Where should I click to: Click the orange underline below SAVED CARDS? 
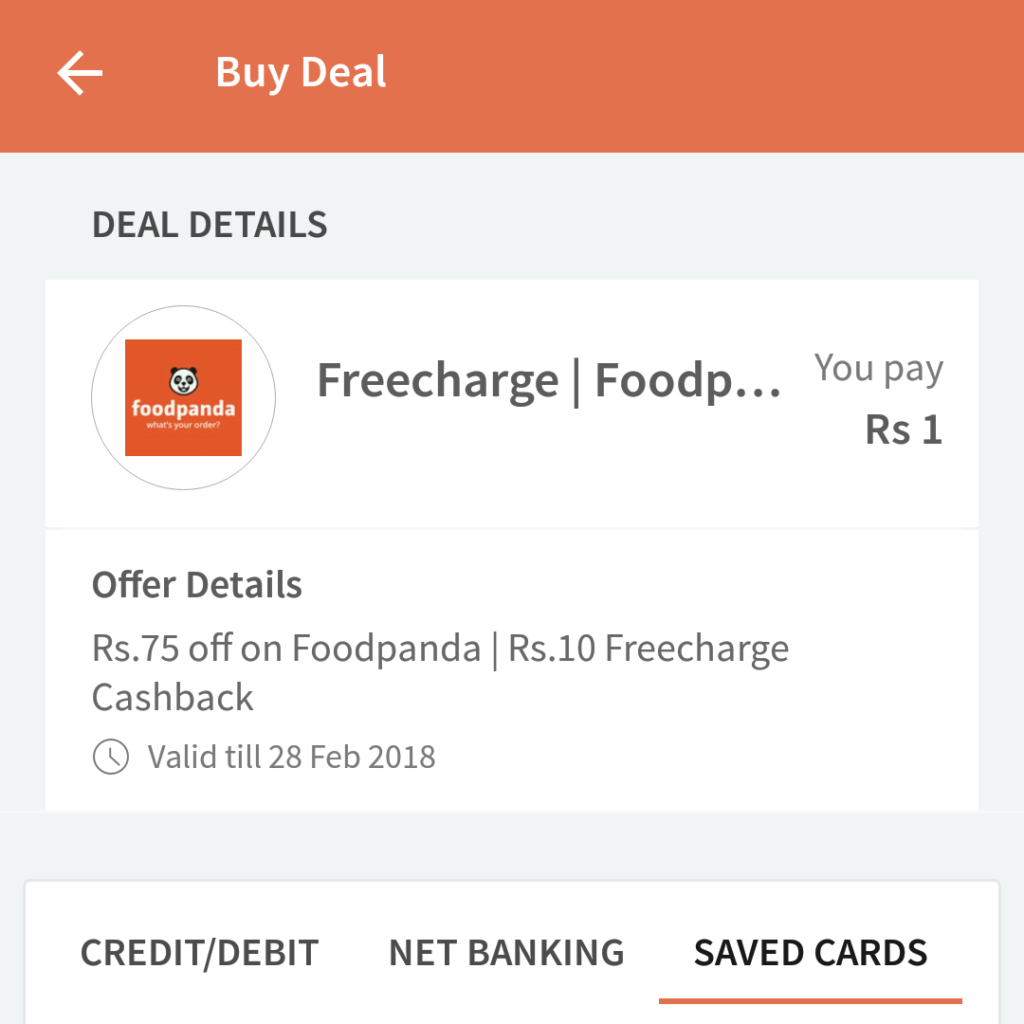pos(810,1000)
